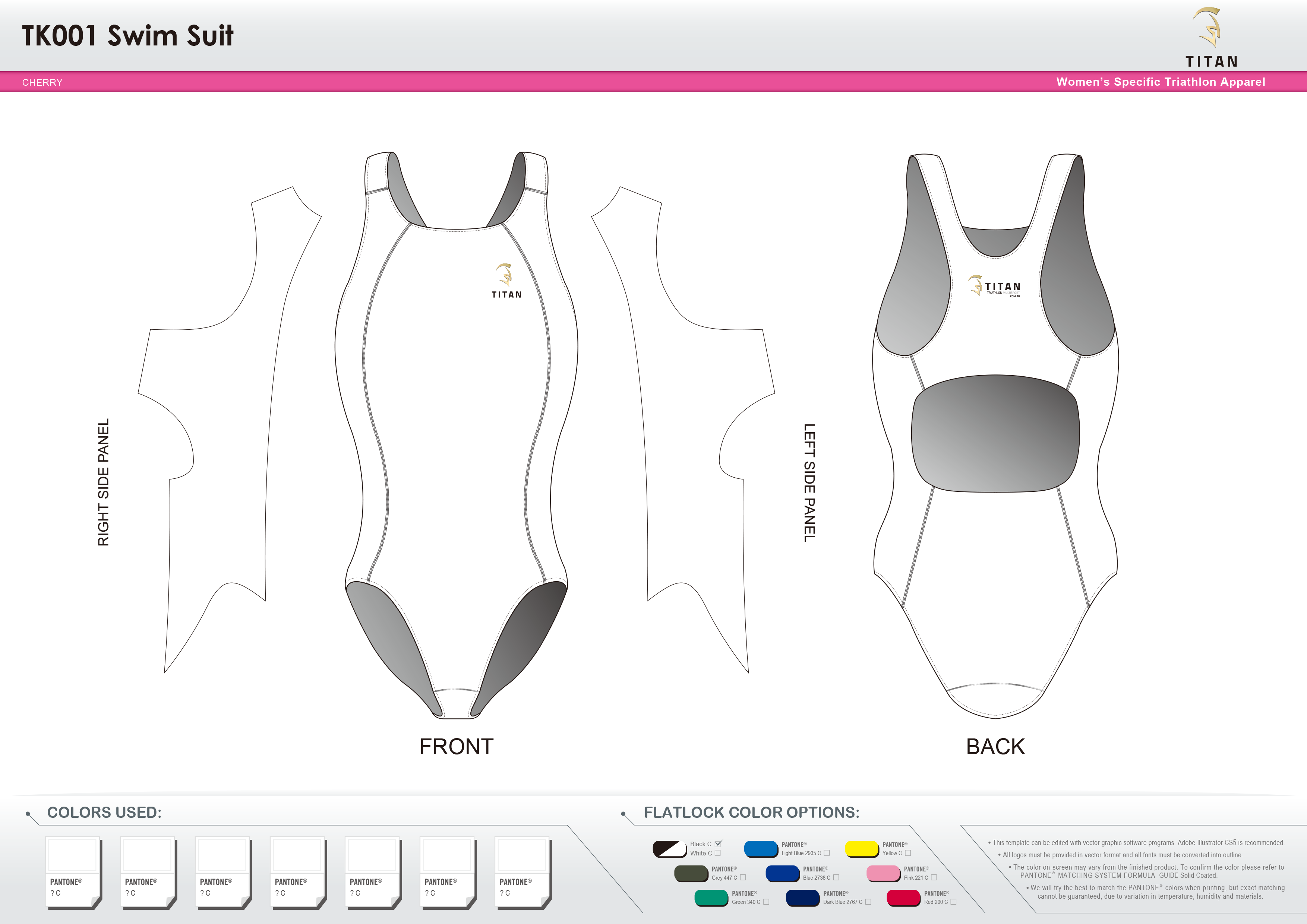The image size is (1307, 924).
Task: Uncheck the Black C flatlock checkbox
Action: [x=718, y=845]
